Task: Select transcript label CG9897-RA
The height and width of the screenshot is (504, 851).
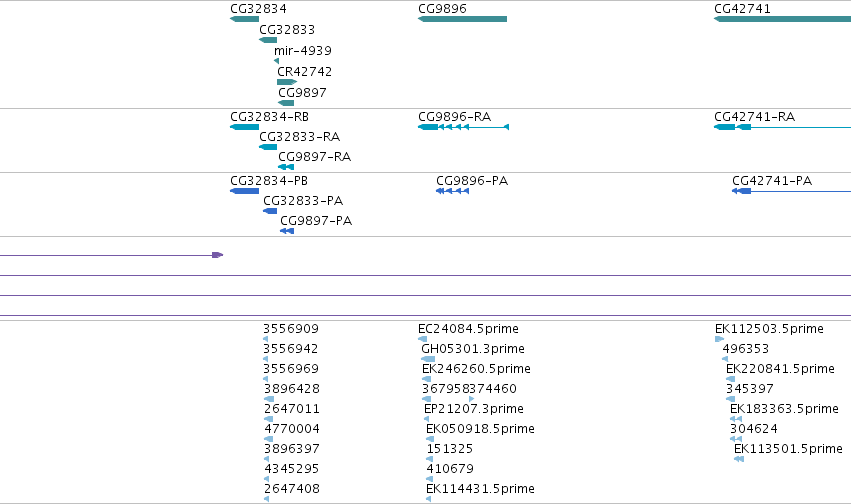Action: [x=314, y=157]
